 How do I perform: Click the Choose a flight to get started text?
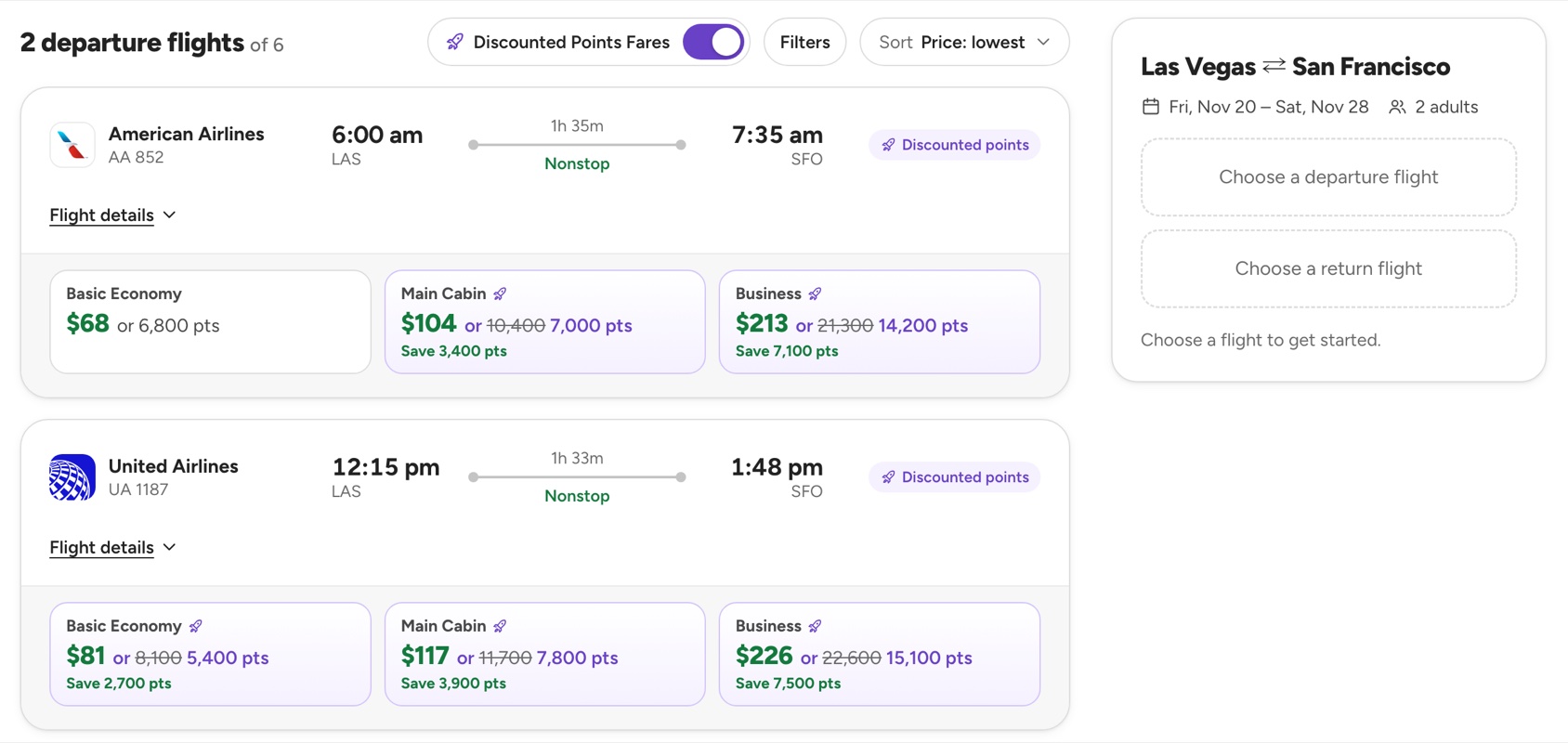[x=1261, y=340]
